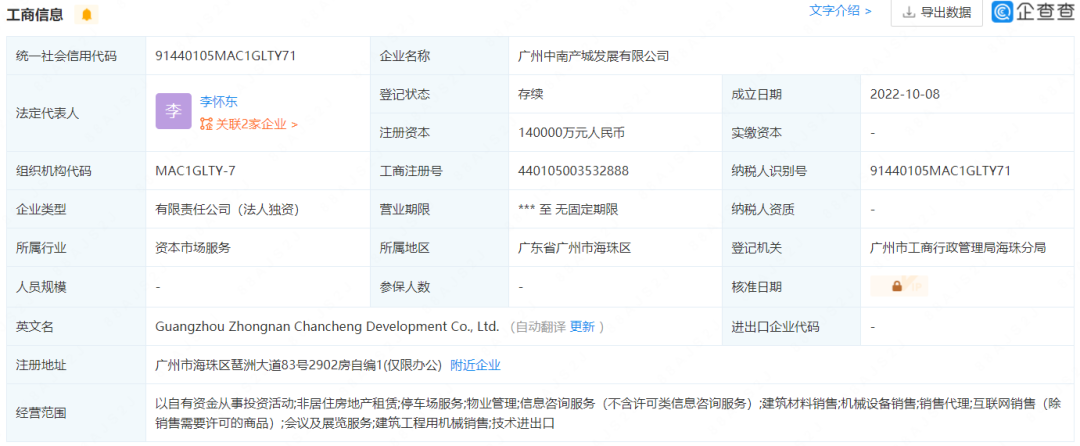Select credit code 91440105MAC1GLTY71 in first row
Image resolution: width=1080 pixels, height=446 pixels.
coord(226,56)
